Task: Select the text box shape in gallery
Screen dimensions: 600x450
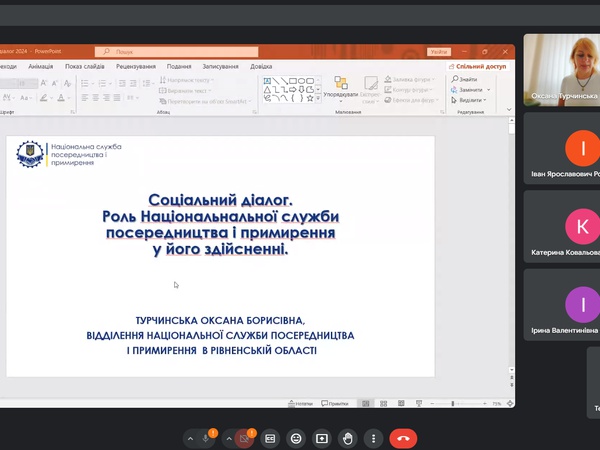Action: tap(267, 81)
